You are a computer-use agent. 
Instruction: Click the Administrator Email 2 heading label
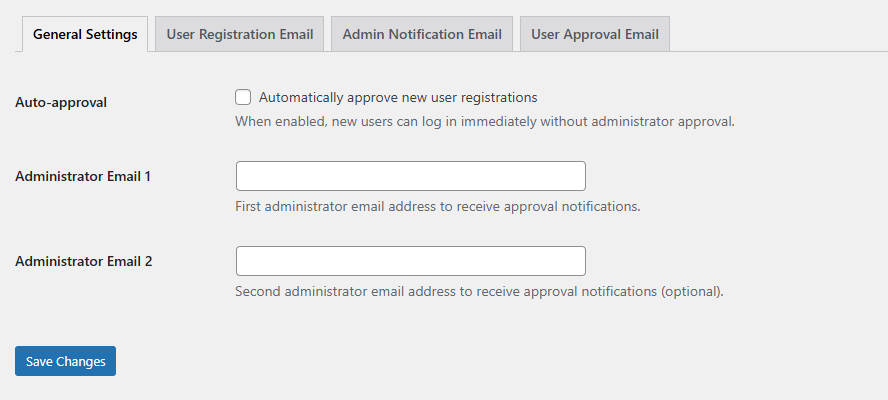tap(83, 261)
